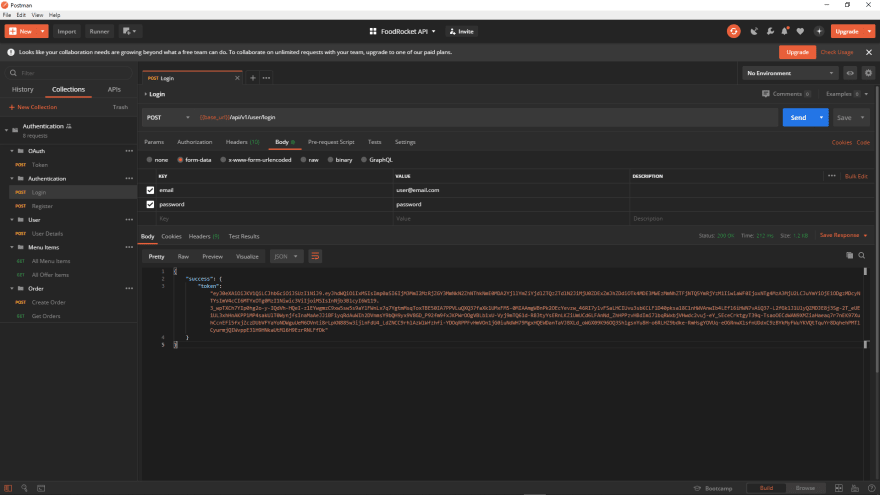Select form-data body type
The width and height of the screenshot is (880, 495).
coord(180,160)
